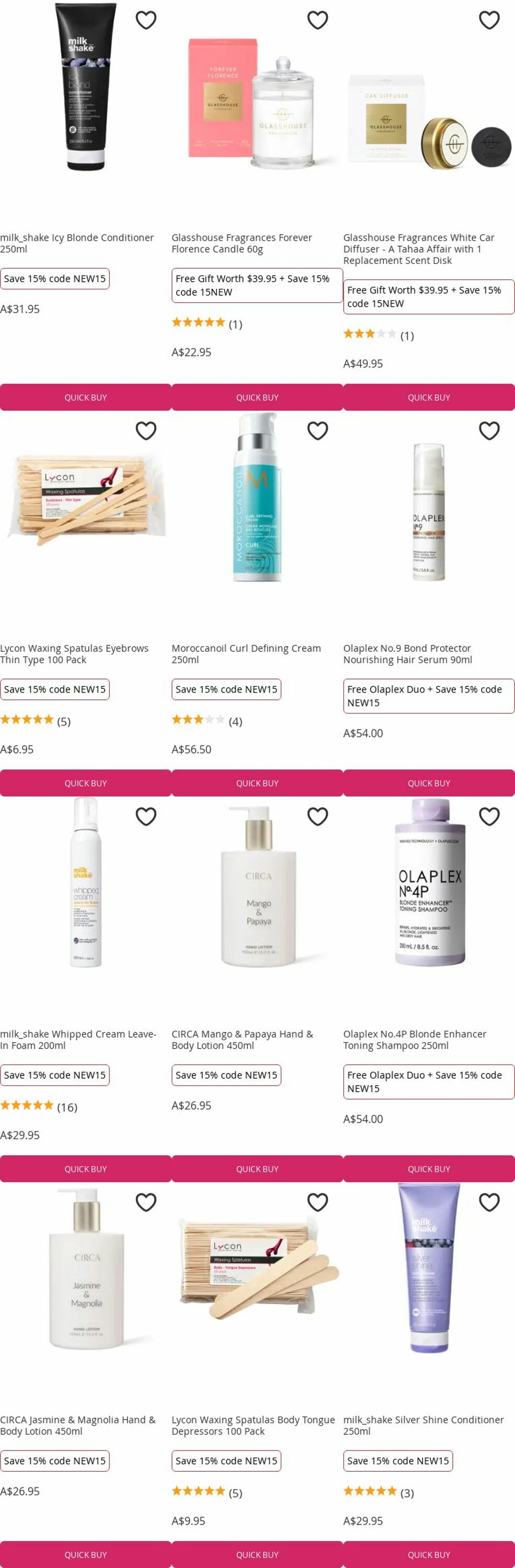515x1568 pixels.
Task: Save Lycon Eyebrows Spatulas to wishlist
Action: (146, 430)
